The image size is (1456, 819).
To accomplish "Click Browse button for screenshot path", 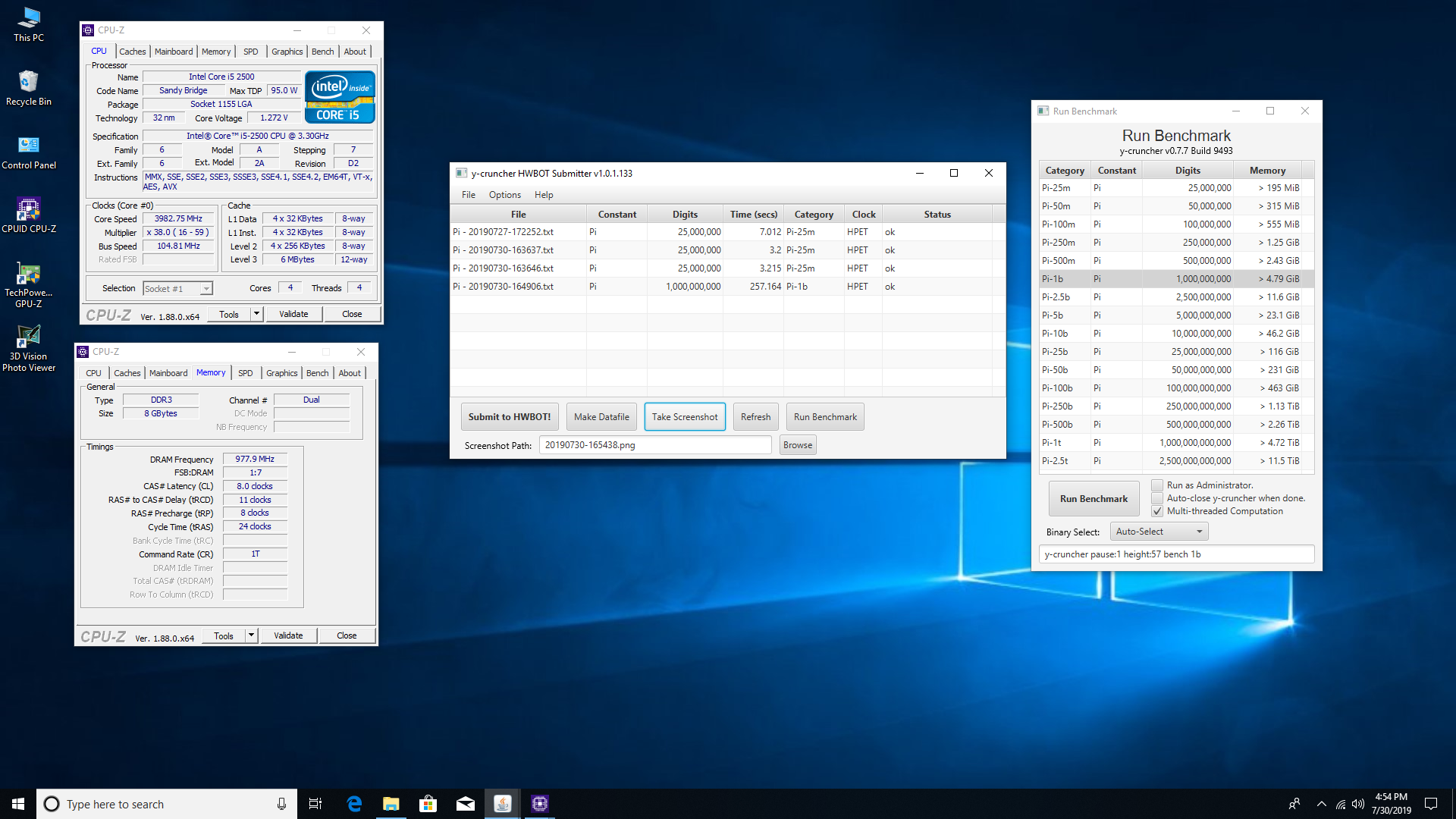I will (798, 445).
